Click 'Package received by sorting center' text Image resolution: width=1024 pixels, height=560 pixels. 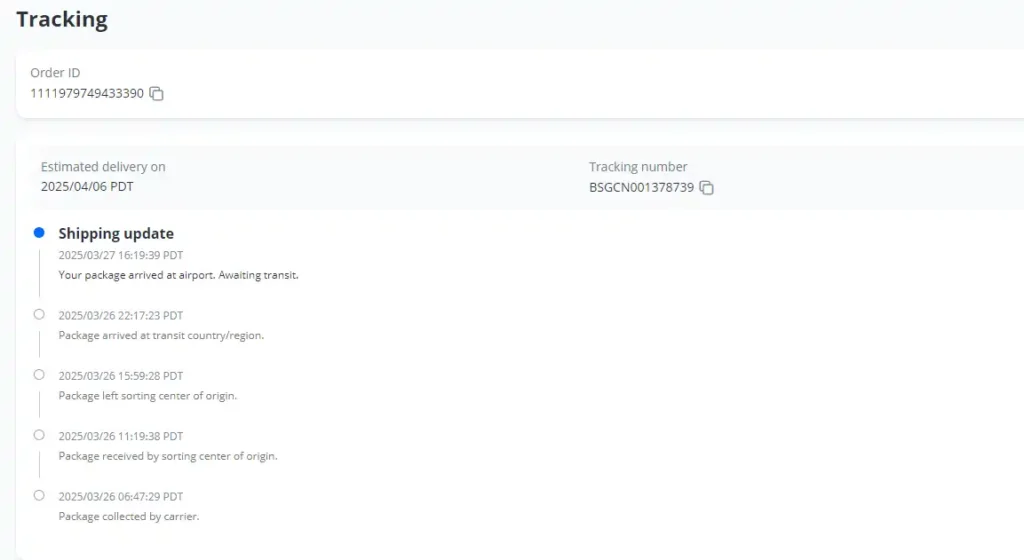click(168, 456)
